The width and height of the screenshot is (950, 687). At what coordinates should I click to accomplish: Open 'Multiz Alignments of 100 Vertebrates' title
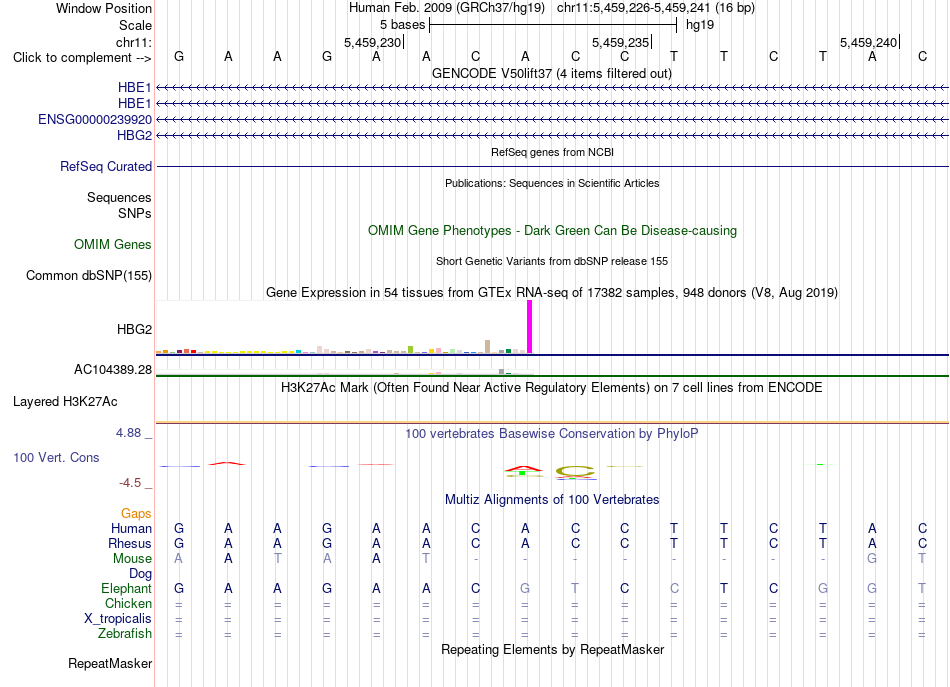click(x=552, y=500)
